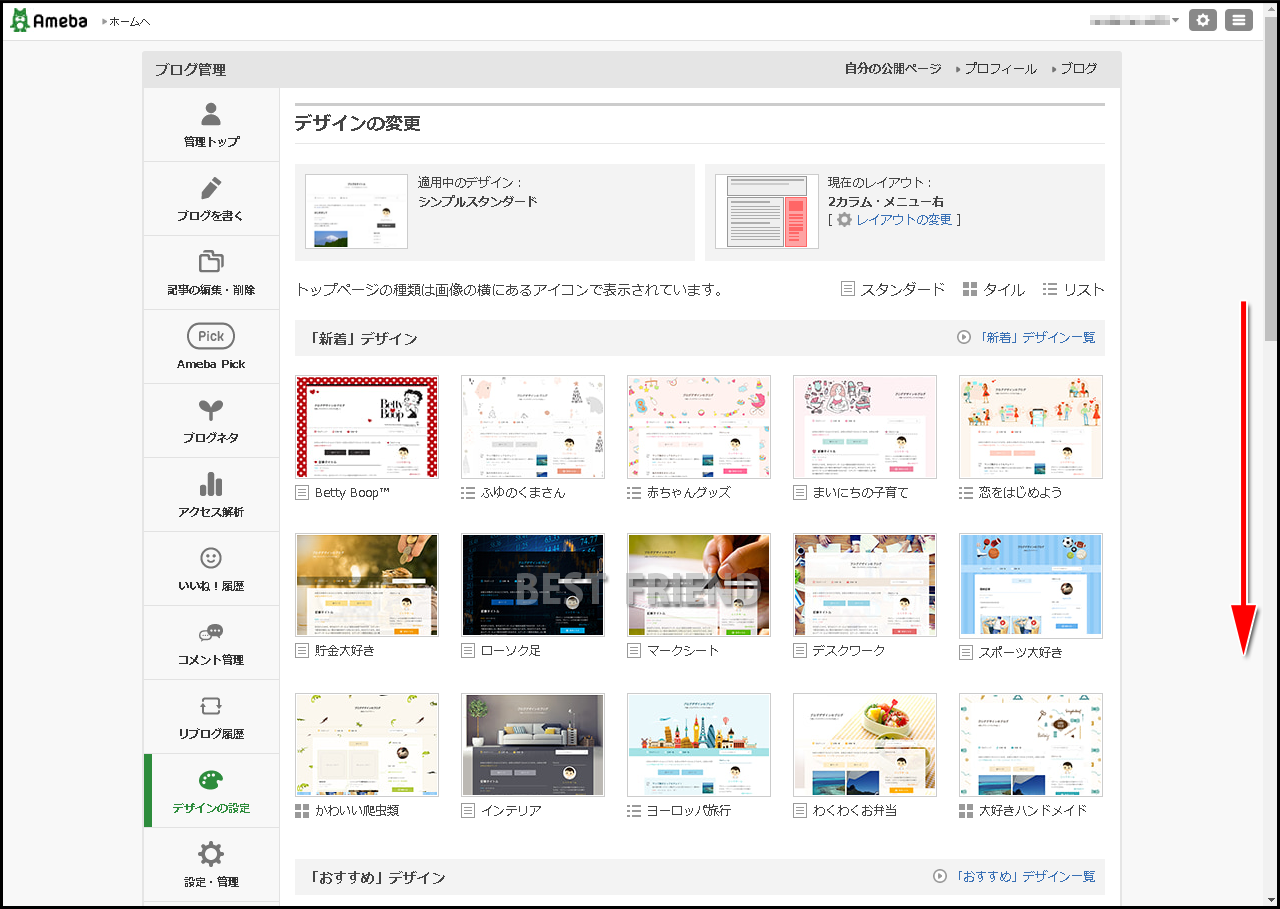
Task: Click レイアウトの変更 link
Action: [904, 219]
